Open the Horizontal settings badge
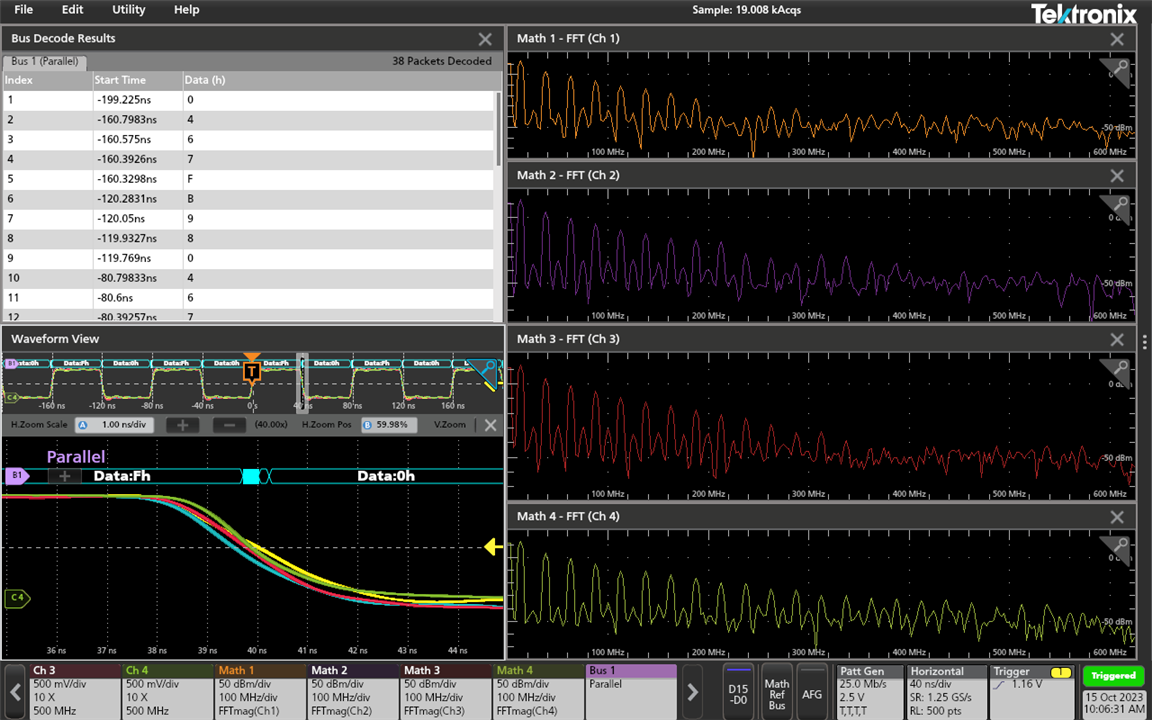This screenshot has height=720, width=1152. [945, 688]
